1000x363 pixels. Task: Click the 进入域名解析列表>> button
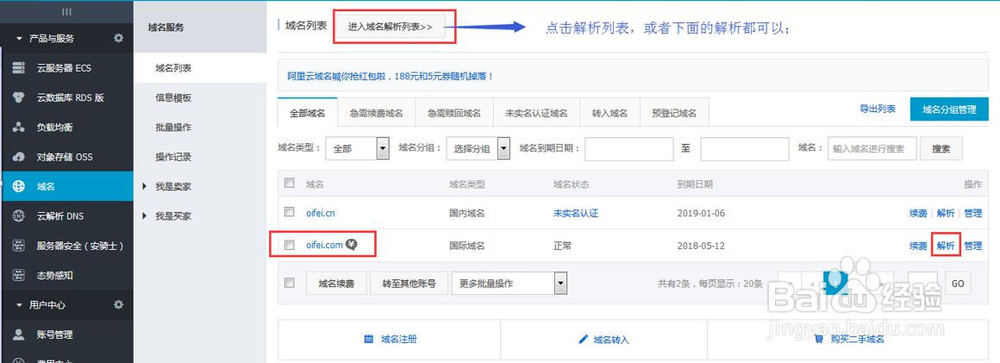click(x=390, y=27)
